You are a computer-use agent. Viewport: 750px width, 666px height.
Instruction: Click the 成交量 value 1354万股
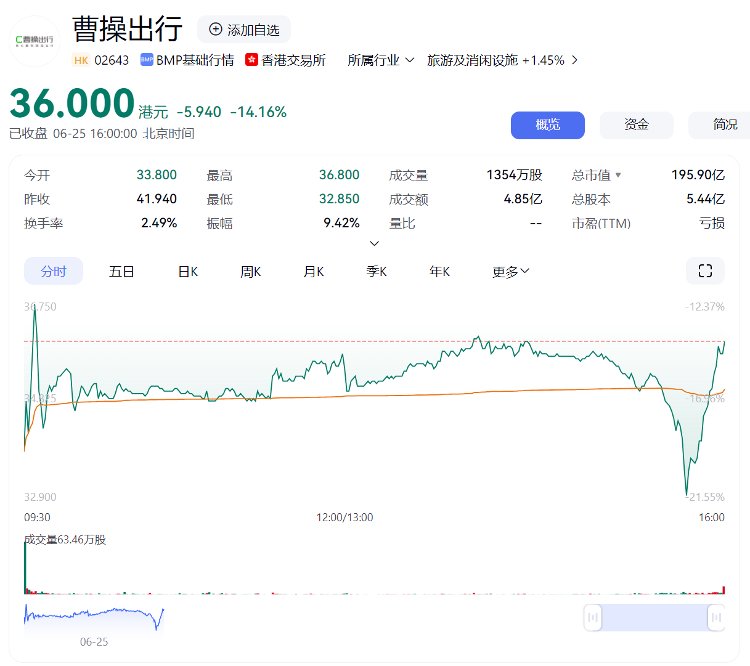[514, 175]
